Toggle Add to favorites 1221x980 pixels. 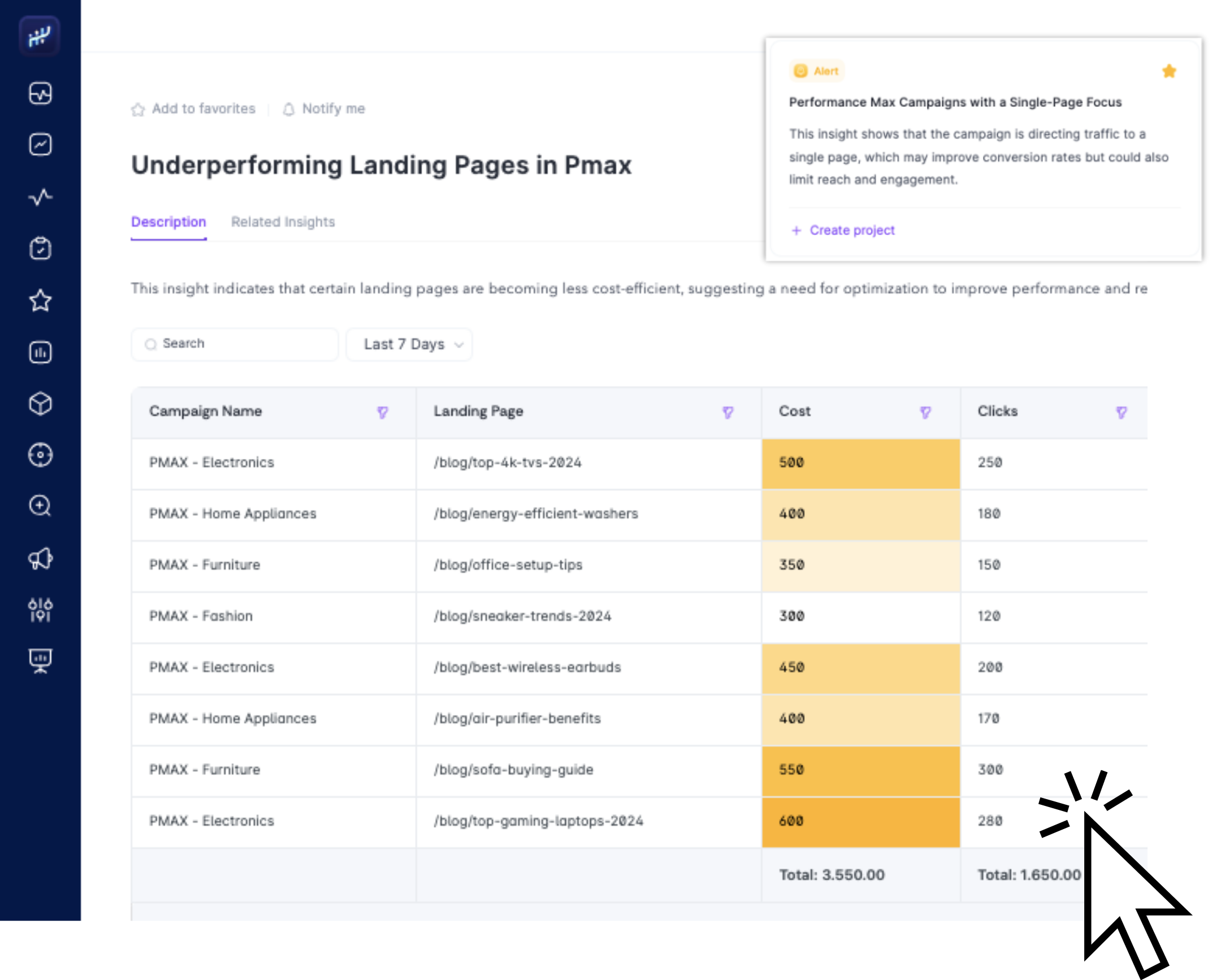pos(194,109)
